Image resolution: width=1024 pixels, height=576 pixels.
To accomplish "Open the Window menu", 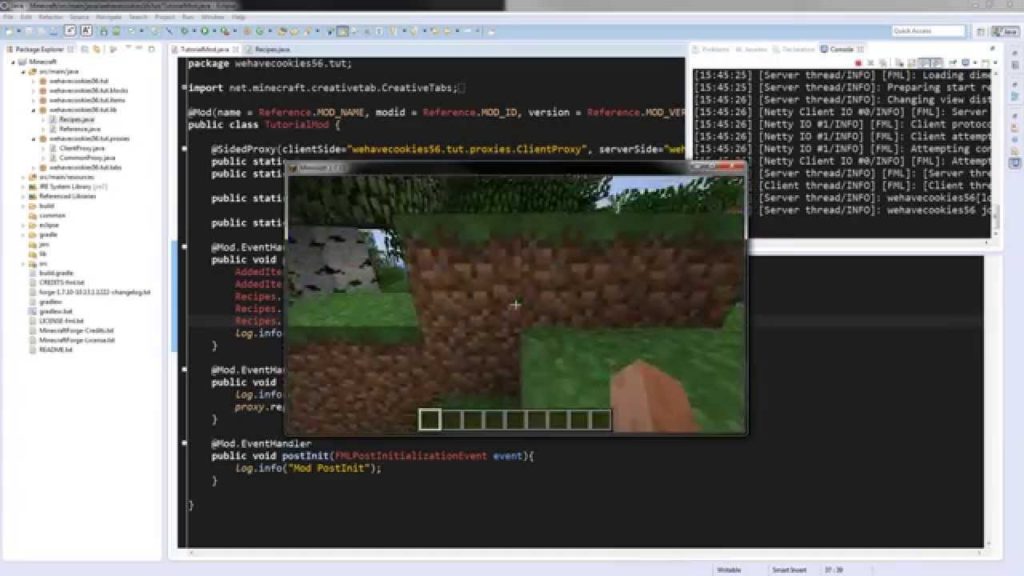I will coord(212,17).
